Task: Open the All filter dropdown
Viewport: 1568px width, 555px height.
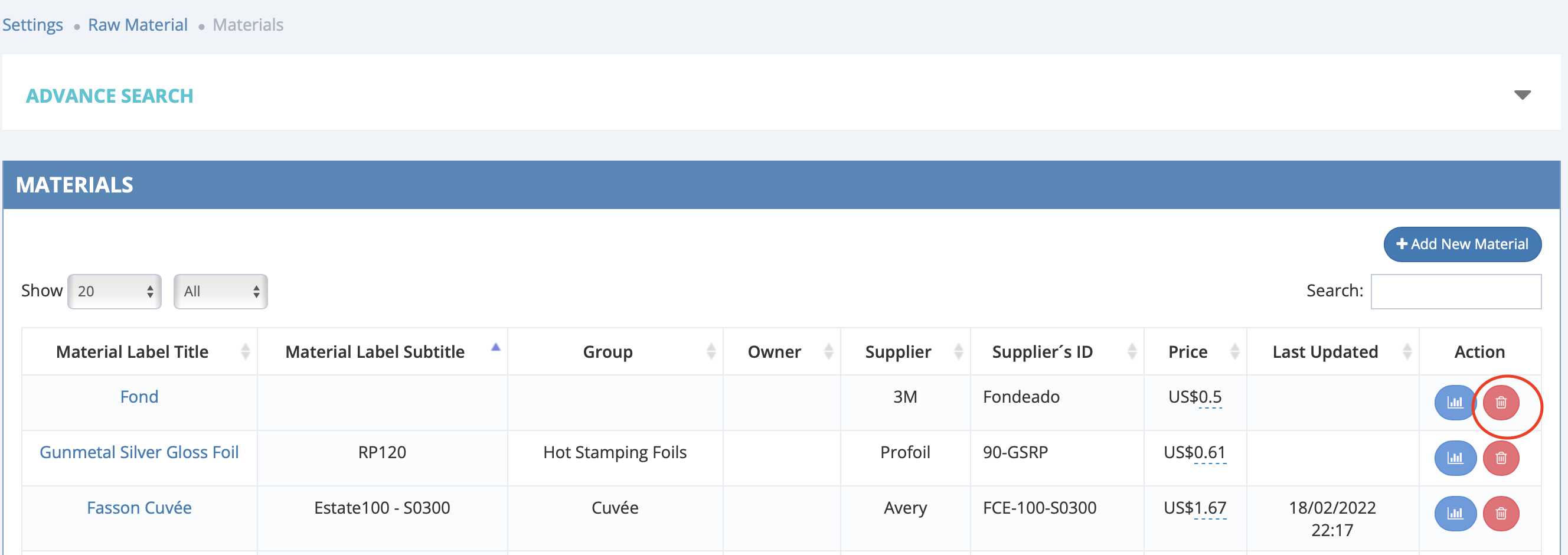Action: tap(220, 291)
